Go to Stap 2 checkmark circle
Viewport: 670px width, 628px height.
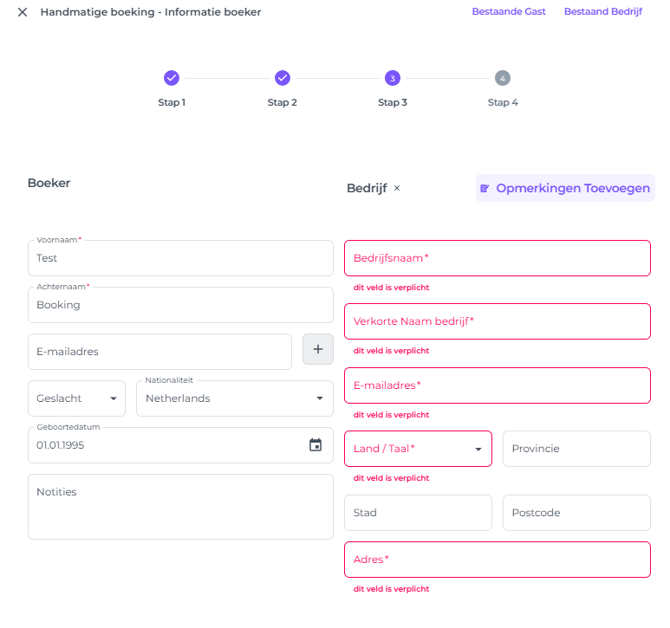point(282,78)
